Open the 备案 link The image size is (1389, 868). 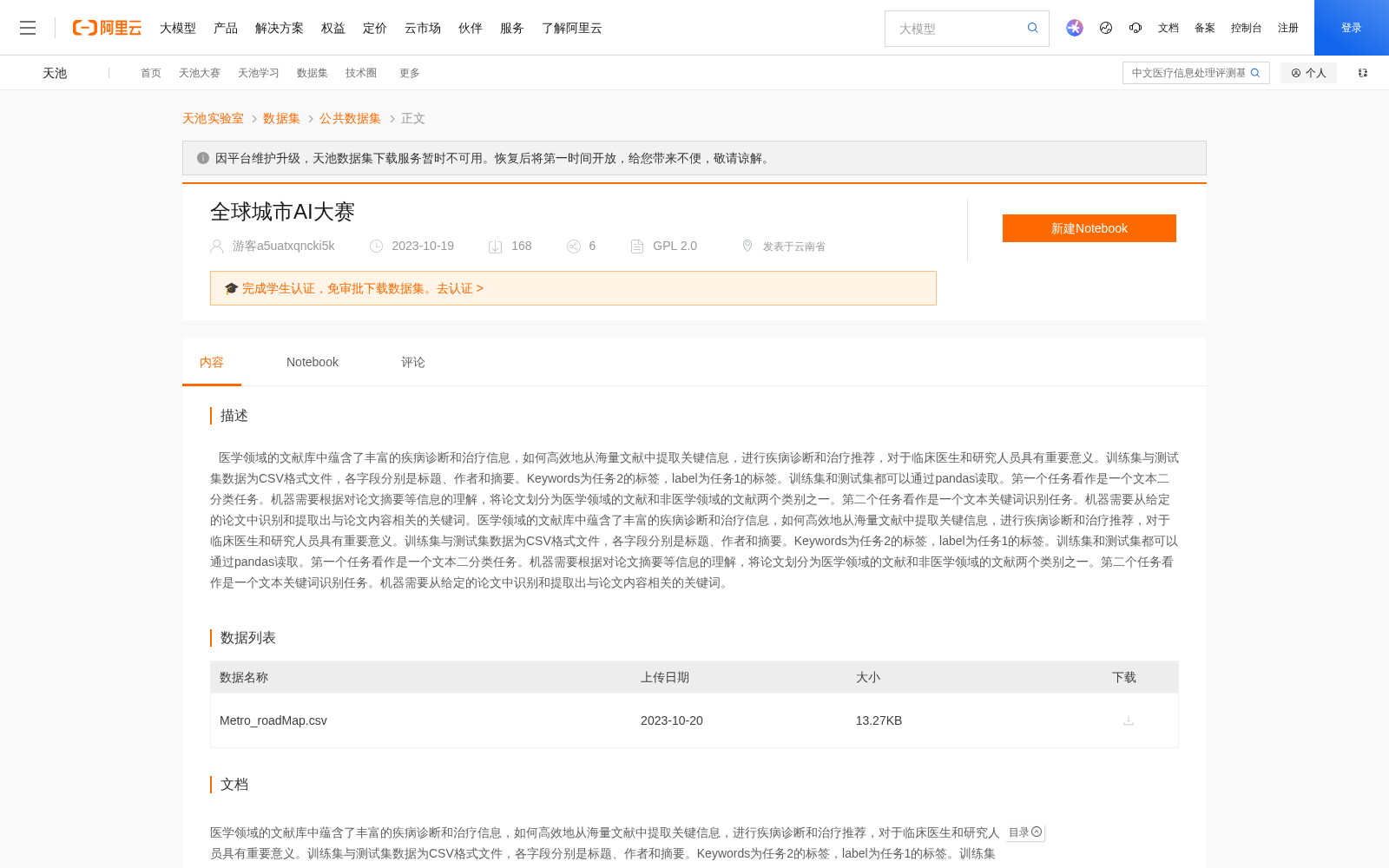click(1205, 28)
